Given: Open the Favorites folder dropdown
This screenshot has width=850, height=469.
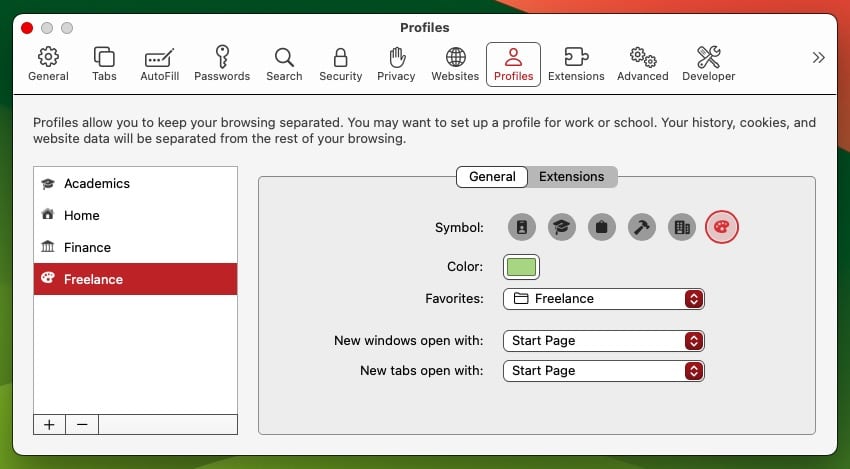Looking at the screenshot, I should coord(604,299).
